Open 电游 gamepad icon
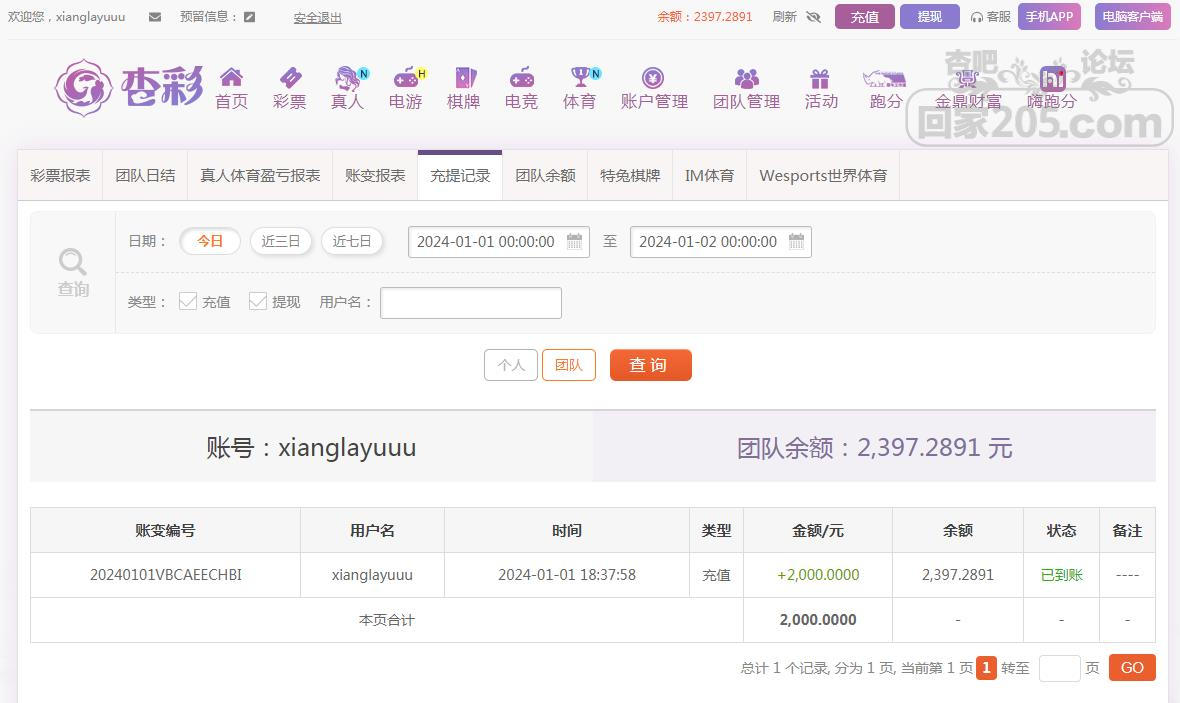 click(407, 77)
